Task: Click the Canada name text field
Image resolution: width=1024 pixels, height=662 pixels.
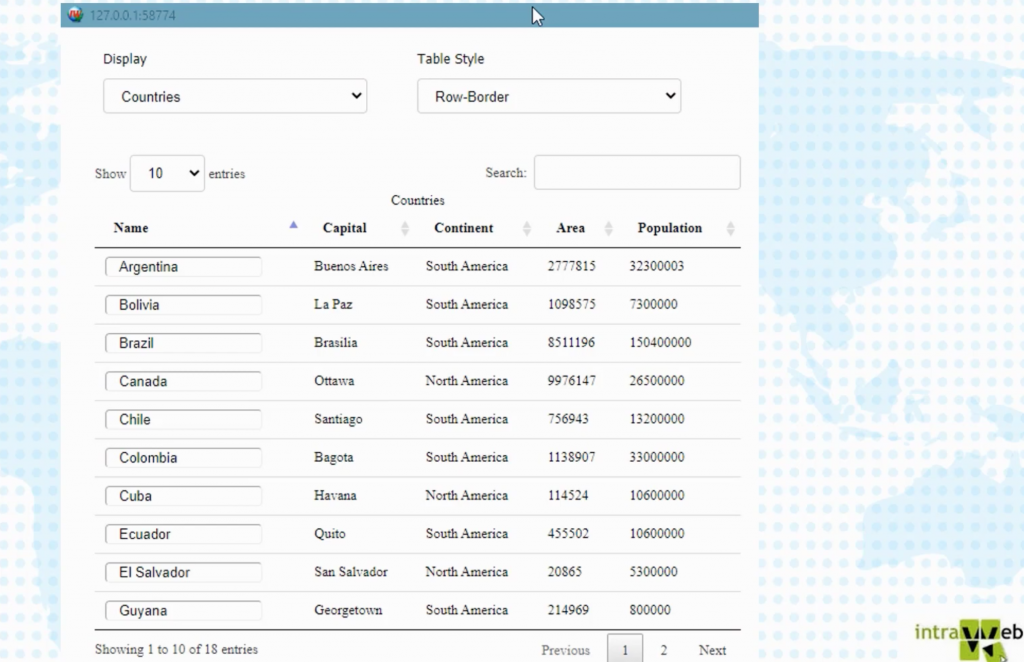Action: (x=183, y=381)
